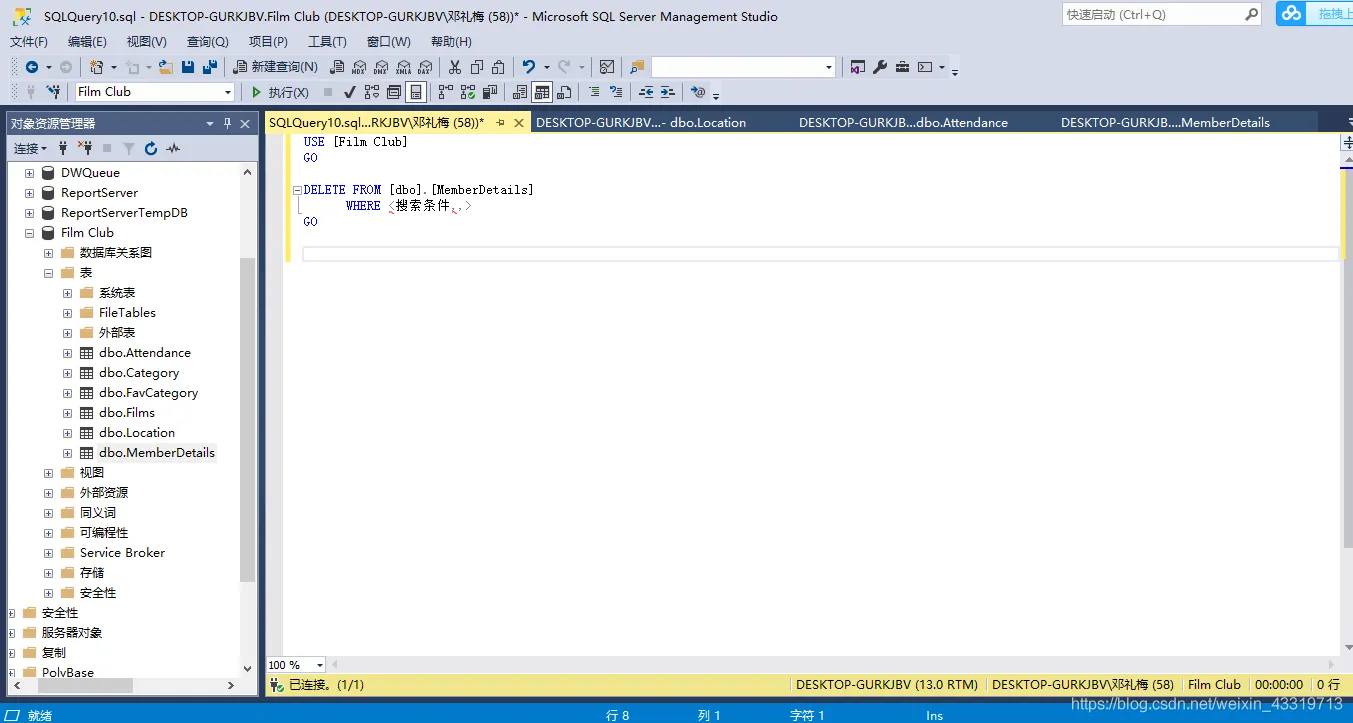
Task: Switch to the dbo.Location tab
Action: (641, 123)
